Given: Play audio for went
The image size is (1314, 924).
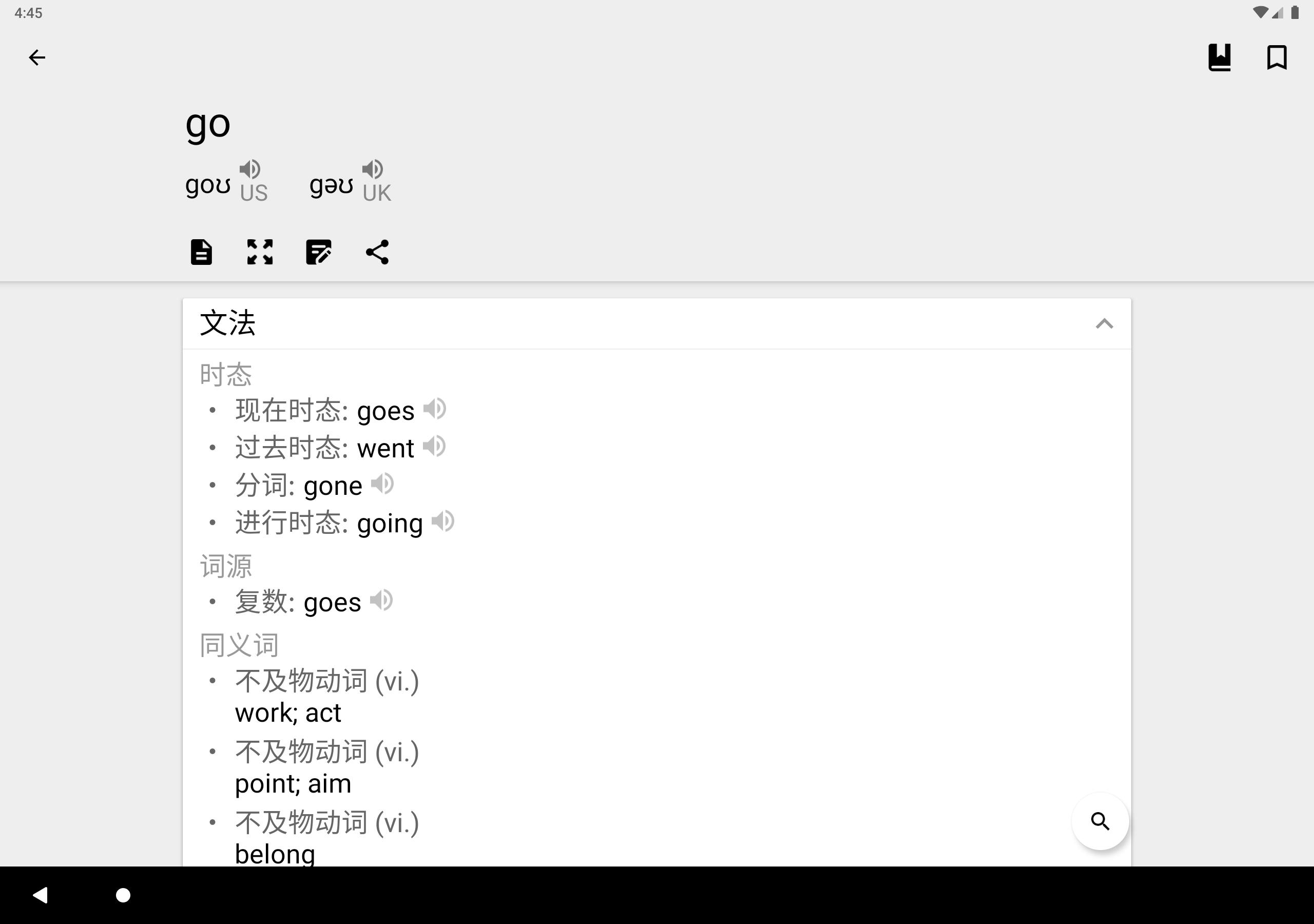Looking at the screenshot, I should [x=434, y=447].
